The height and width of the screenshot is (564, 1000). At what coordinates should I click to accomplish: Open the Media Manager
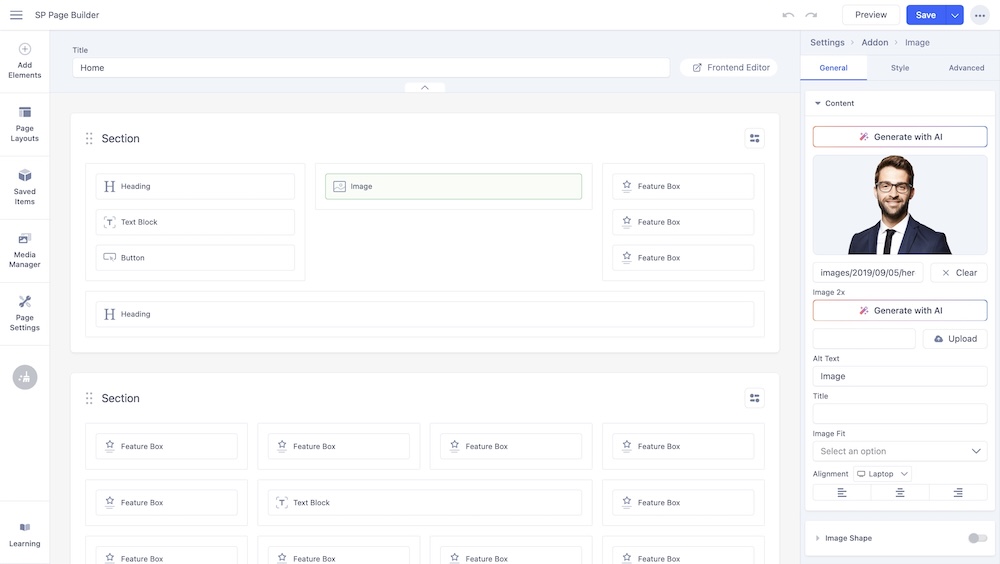[25, 250]
